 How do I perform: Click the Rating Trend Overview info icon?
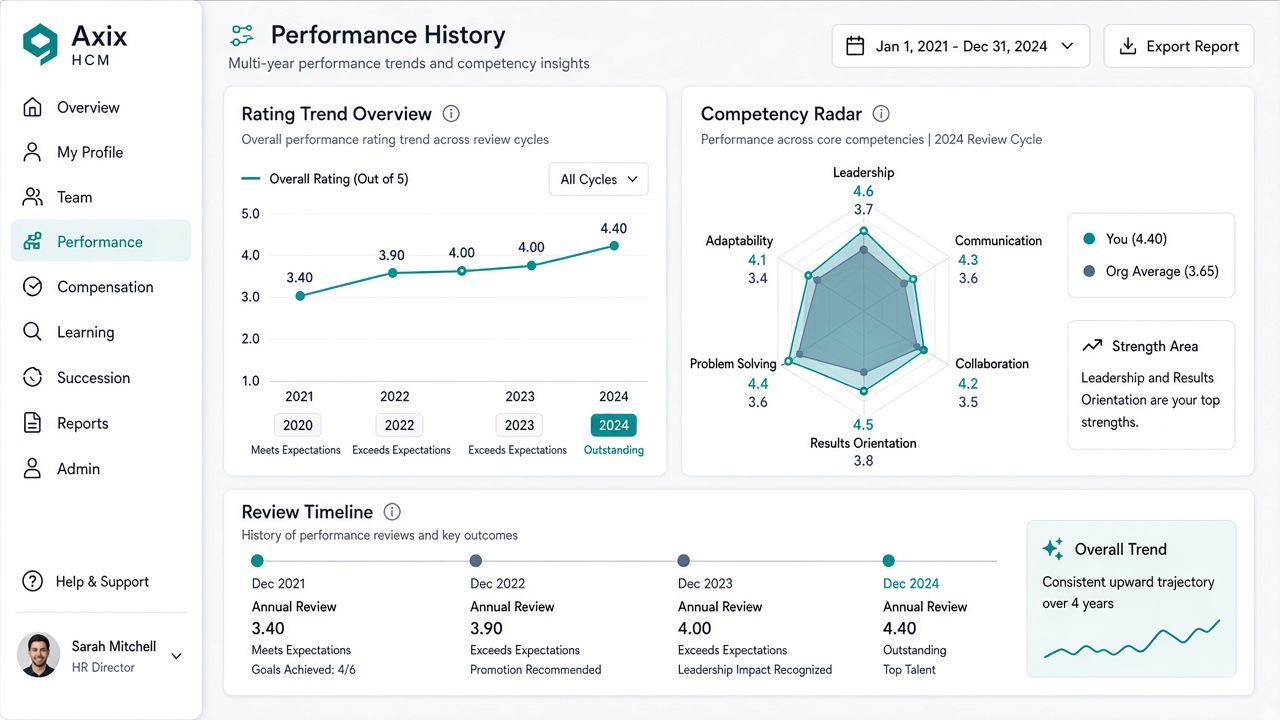click(451, 114)
